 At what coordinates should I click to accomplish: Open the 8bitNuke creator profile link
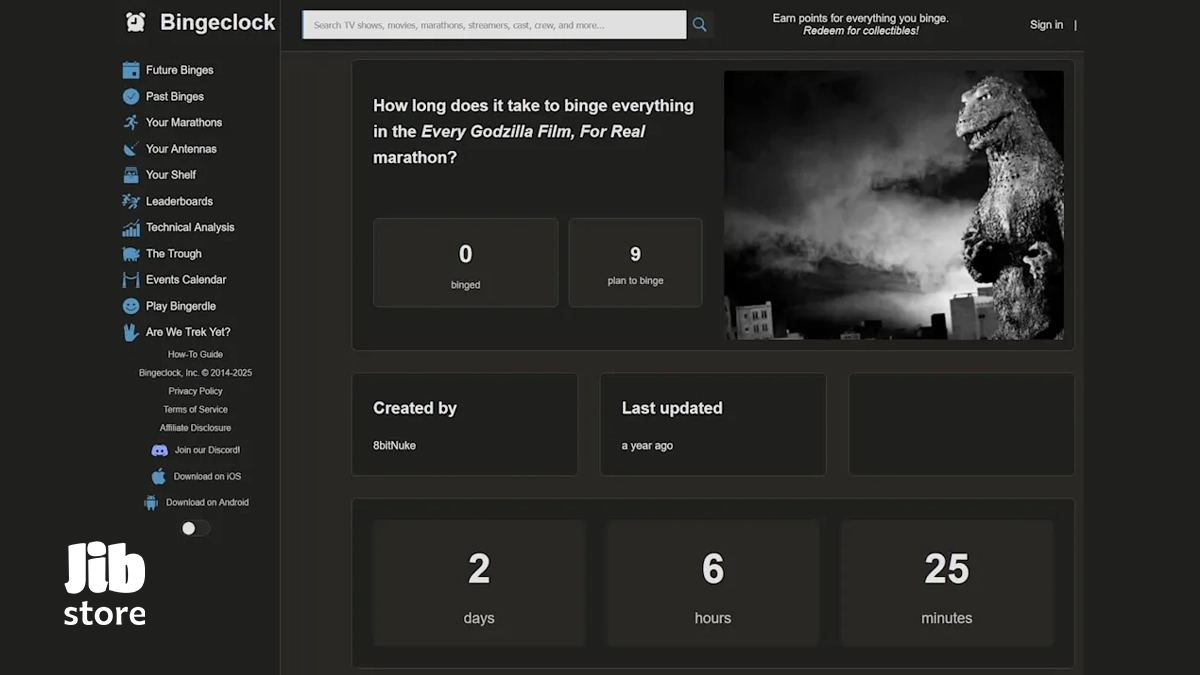click(x=394, y=446)
